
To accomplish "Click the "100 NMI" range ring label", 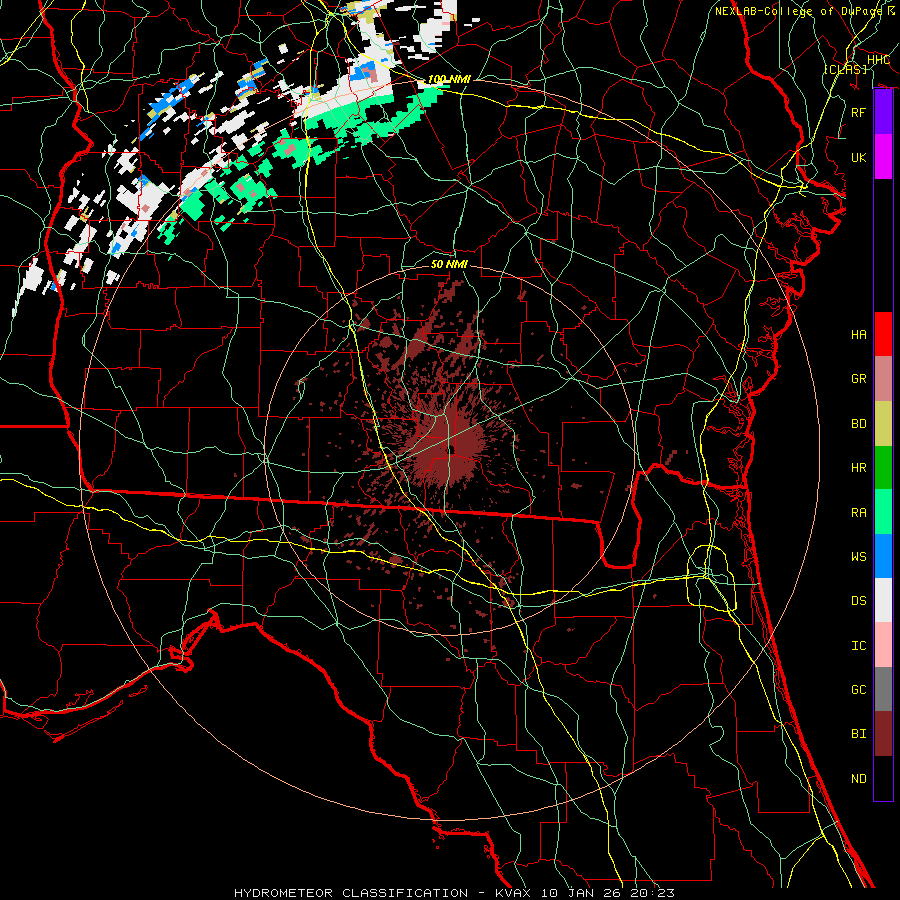I will (449, 79).
